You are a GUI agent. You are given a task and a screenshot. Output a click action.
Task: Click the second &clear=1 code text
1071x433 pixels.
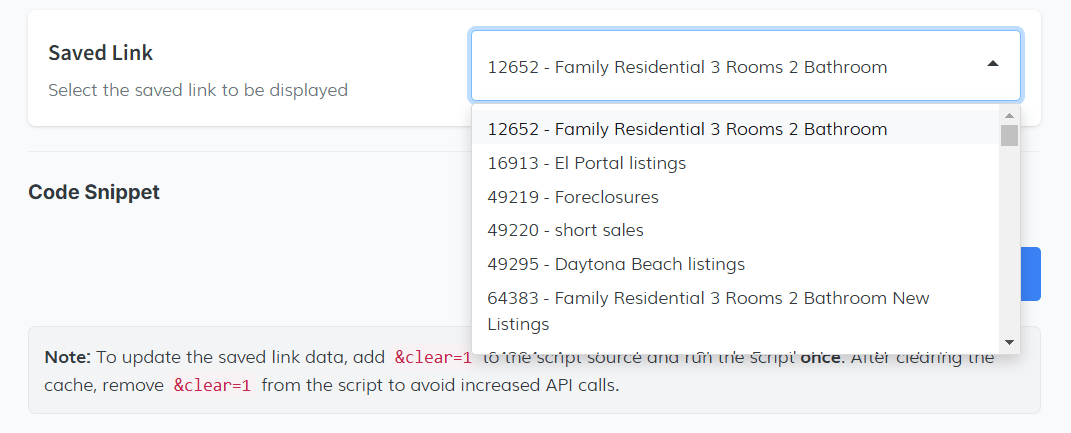click(212, 385)
